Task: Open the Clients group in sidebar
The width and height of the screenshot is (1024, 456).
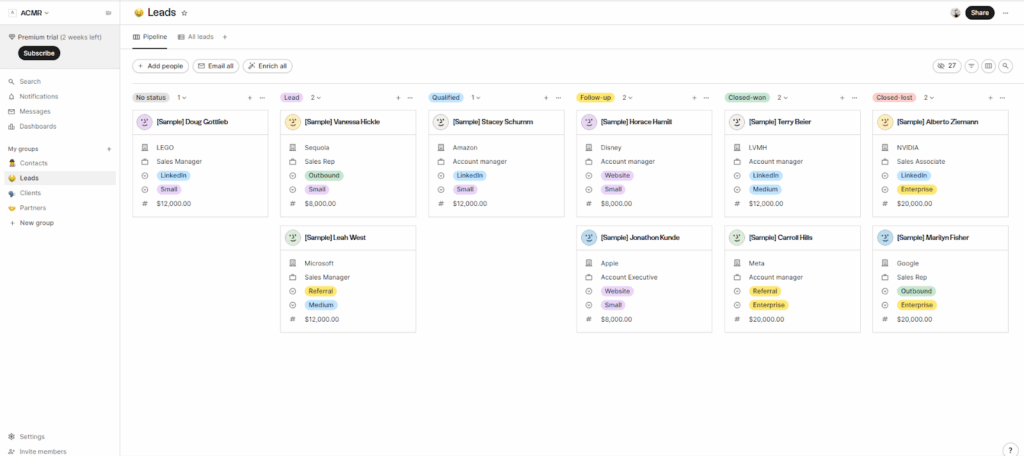Action: (x=31, y=193)
